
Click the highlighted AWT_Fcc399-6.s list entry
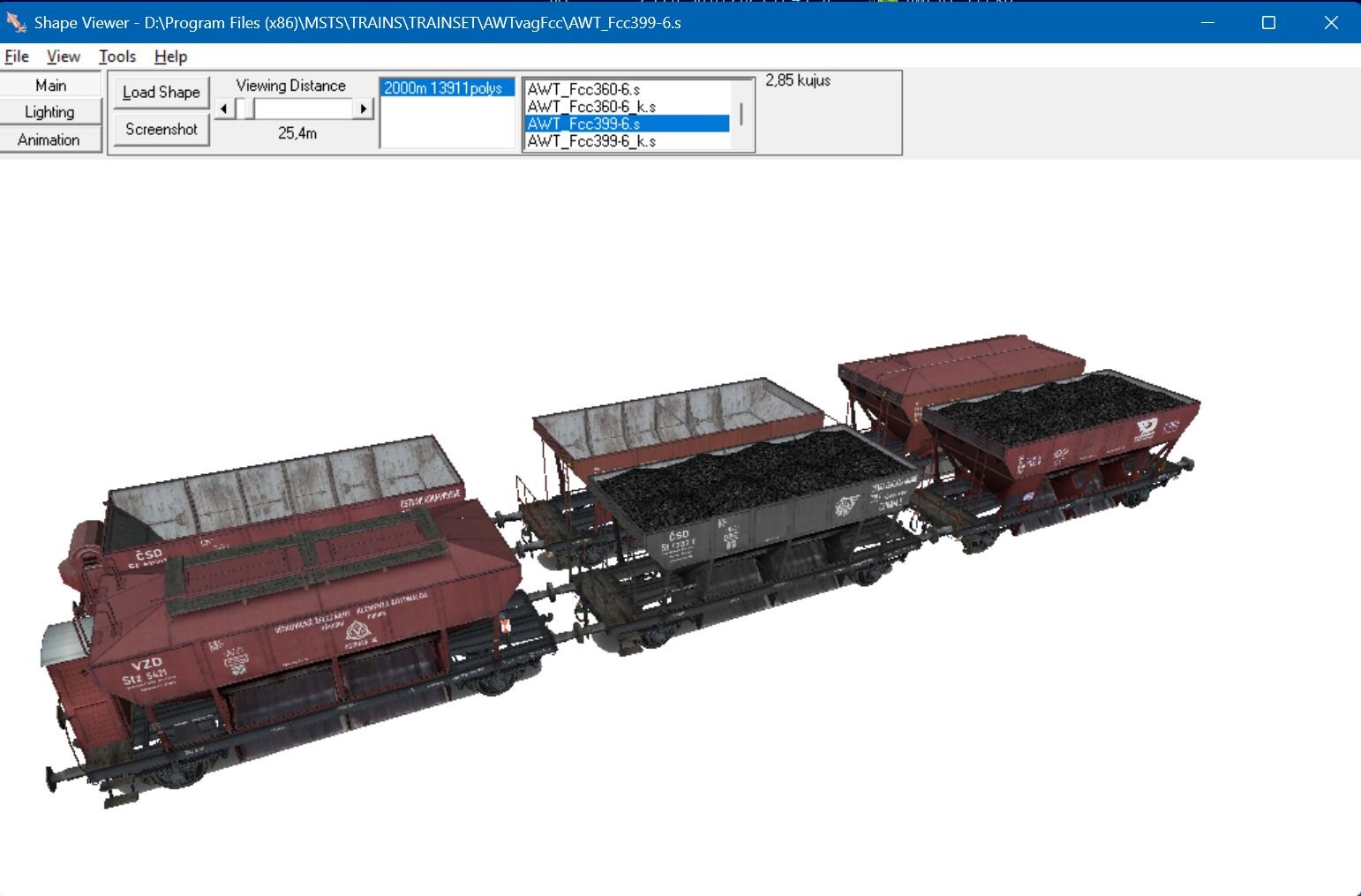click(583, 124)
